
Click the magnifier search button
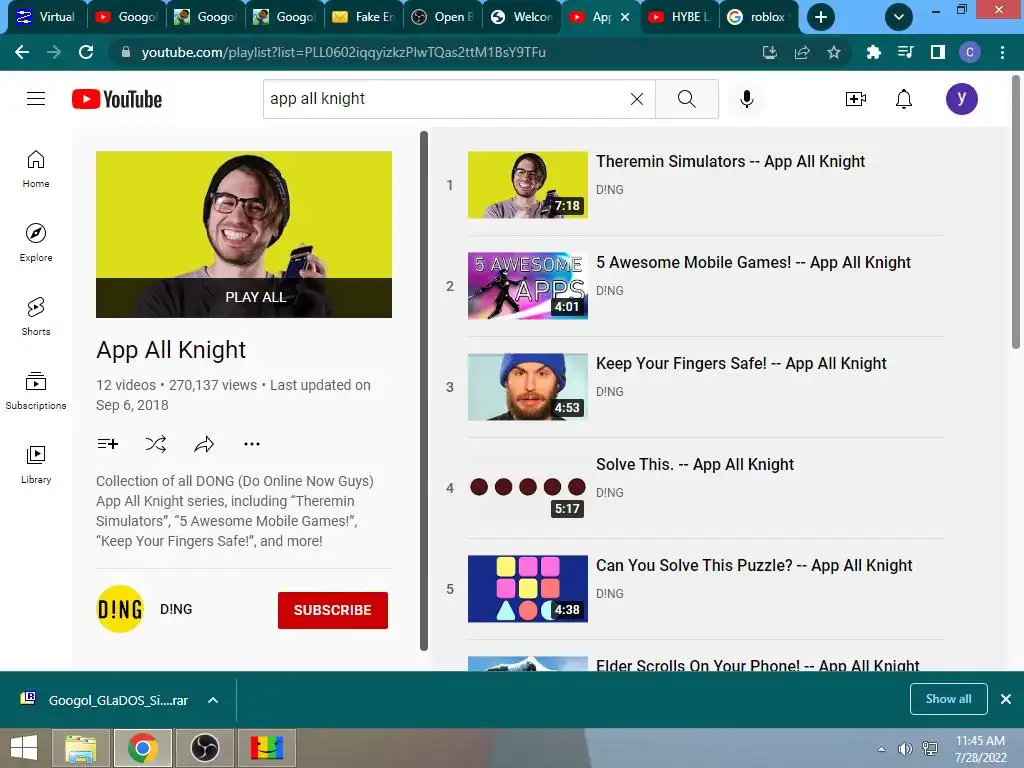(686, 99)
